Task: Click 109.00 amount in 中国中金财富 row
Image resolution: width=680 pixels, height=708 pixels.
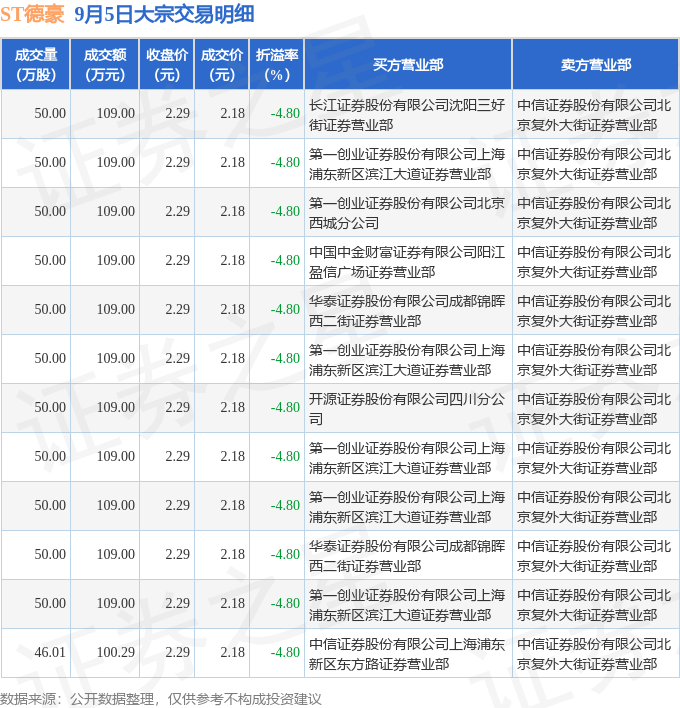Action: point(116,260)
